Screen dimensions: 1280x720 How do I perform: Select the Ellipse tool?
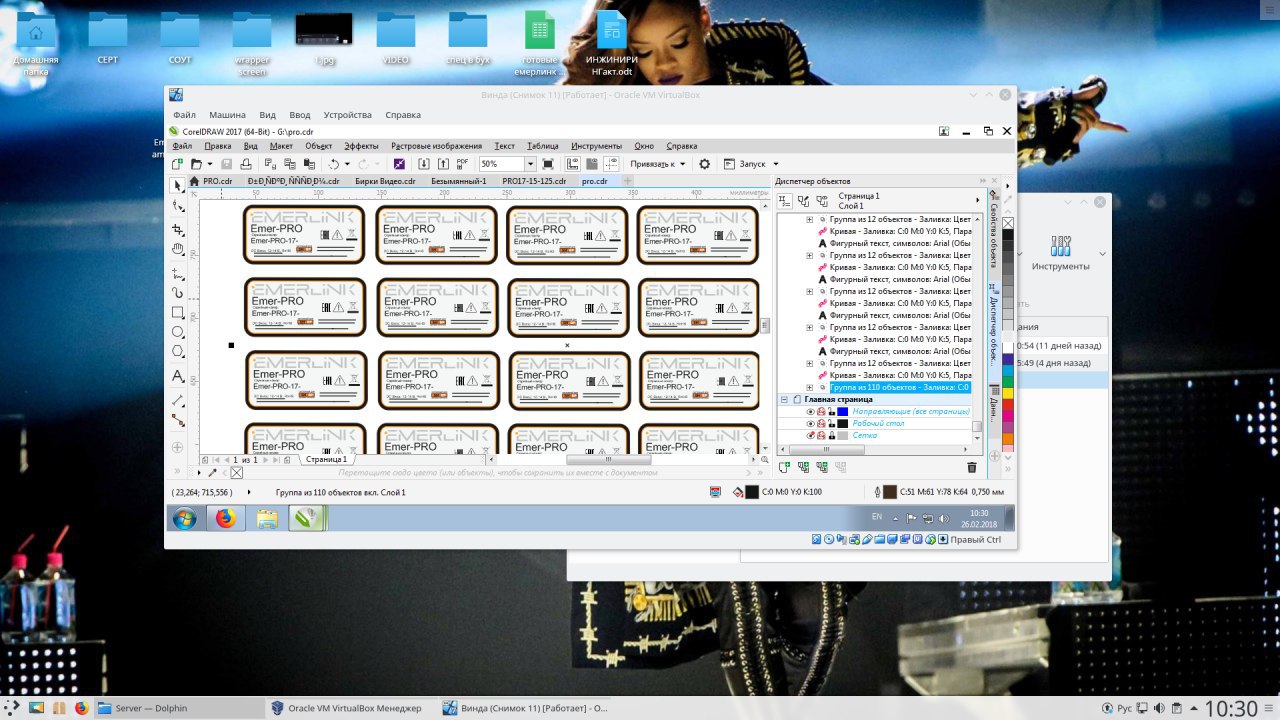point(178,332)
